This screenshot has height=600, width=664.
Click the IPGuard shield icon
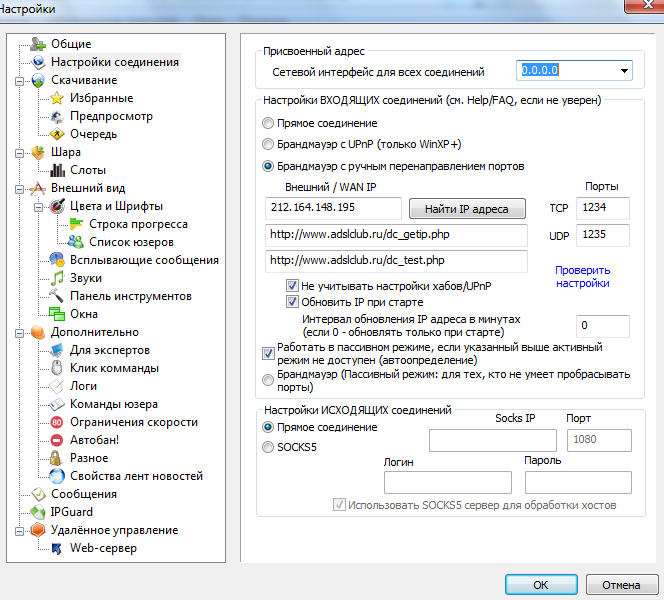tap(38, 512)
